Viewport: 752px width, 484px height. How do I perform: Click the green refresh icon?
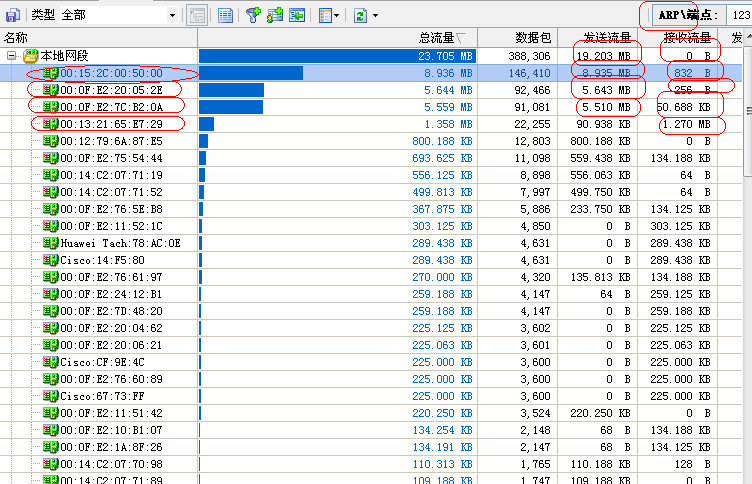pos(359,15)
